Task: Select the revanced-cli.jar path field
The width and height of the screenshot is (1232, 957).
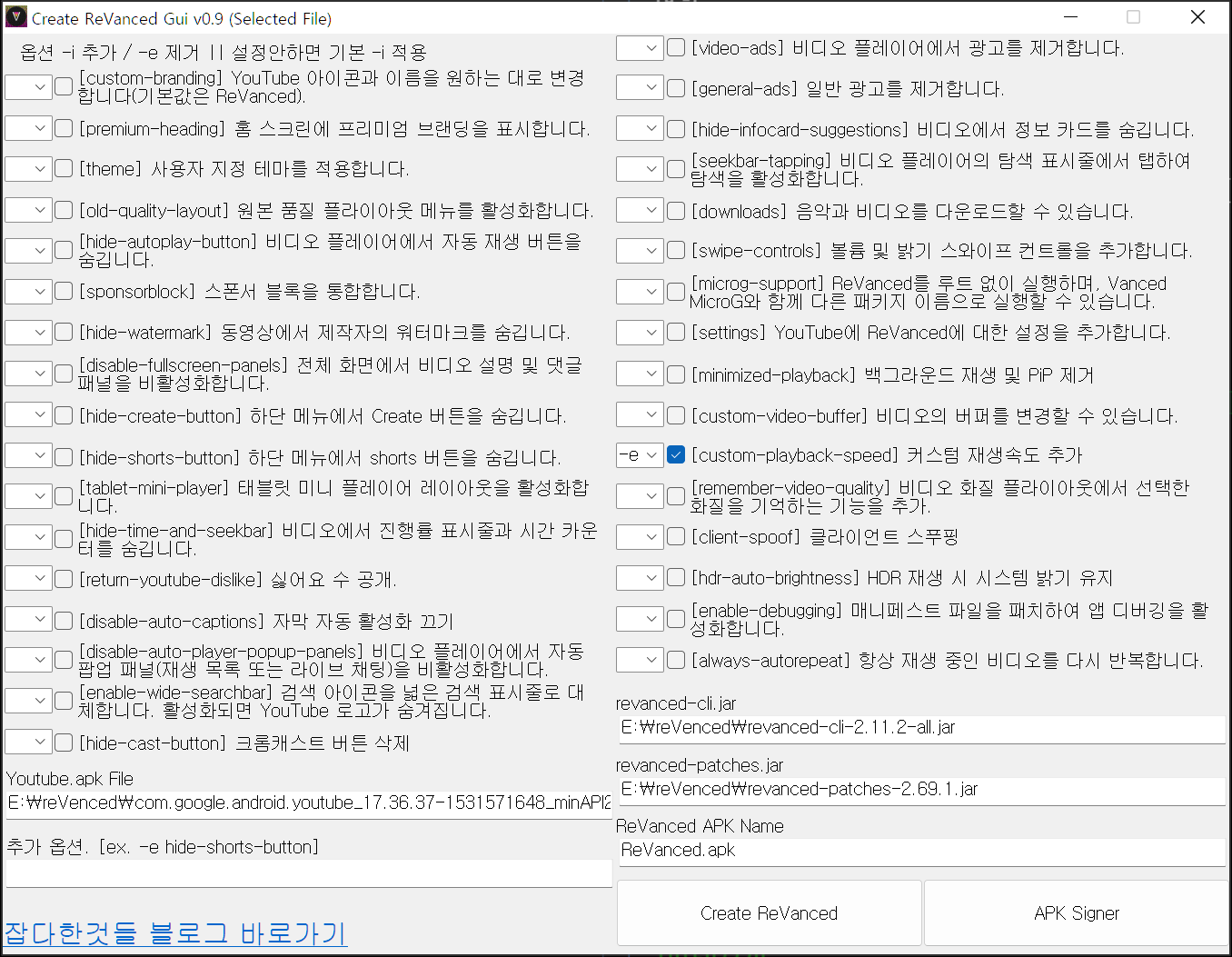Action: click(x=921, y=728)
